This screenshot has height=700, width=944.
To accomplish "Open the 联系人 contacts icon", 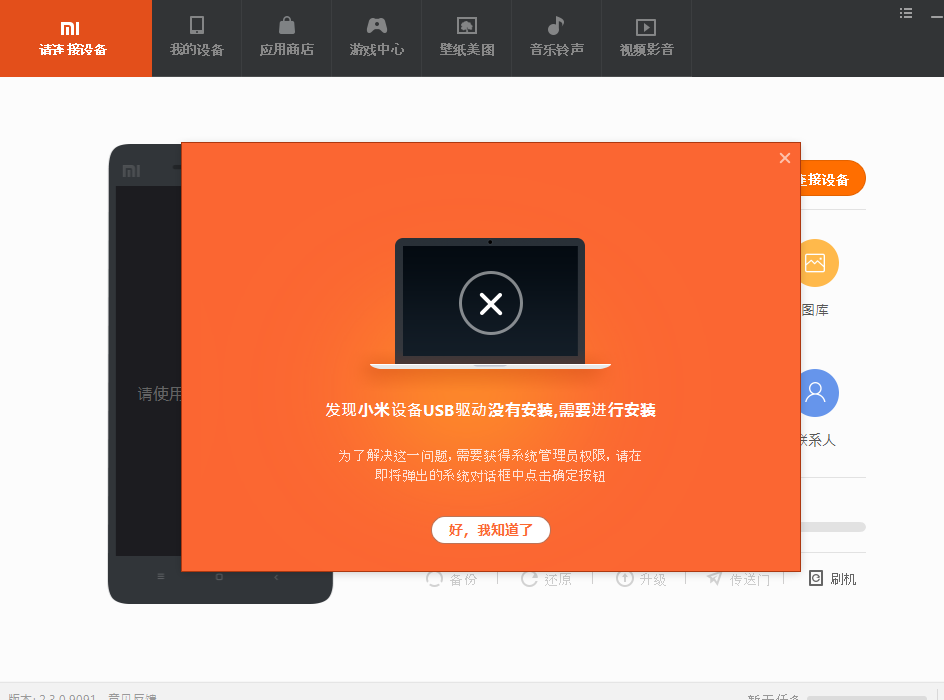I will [819, 393].
